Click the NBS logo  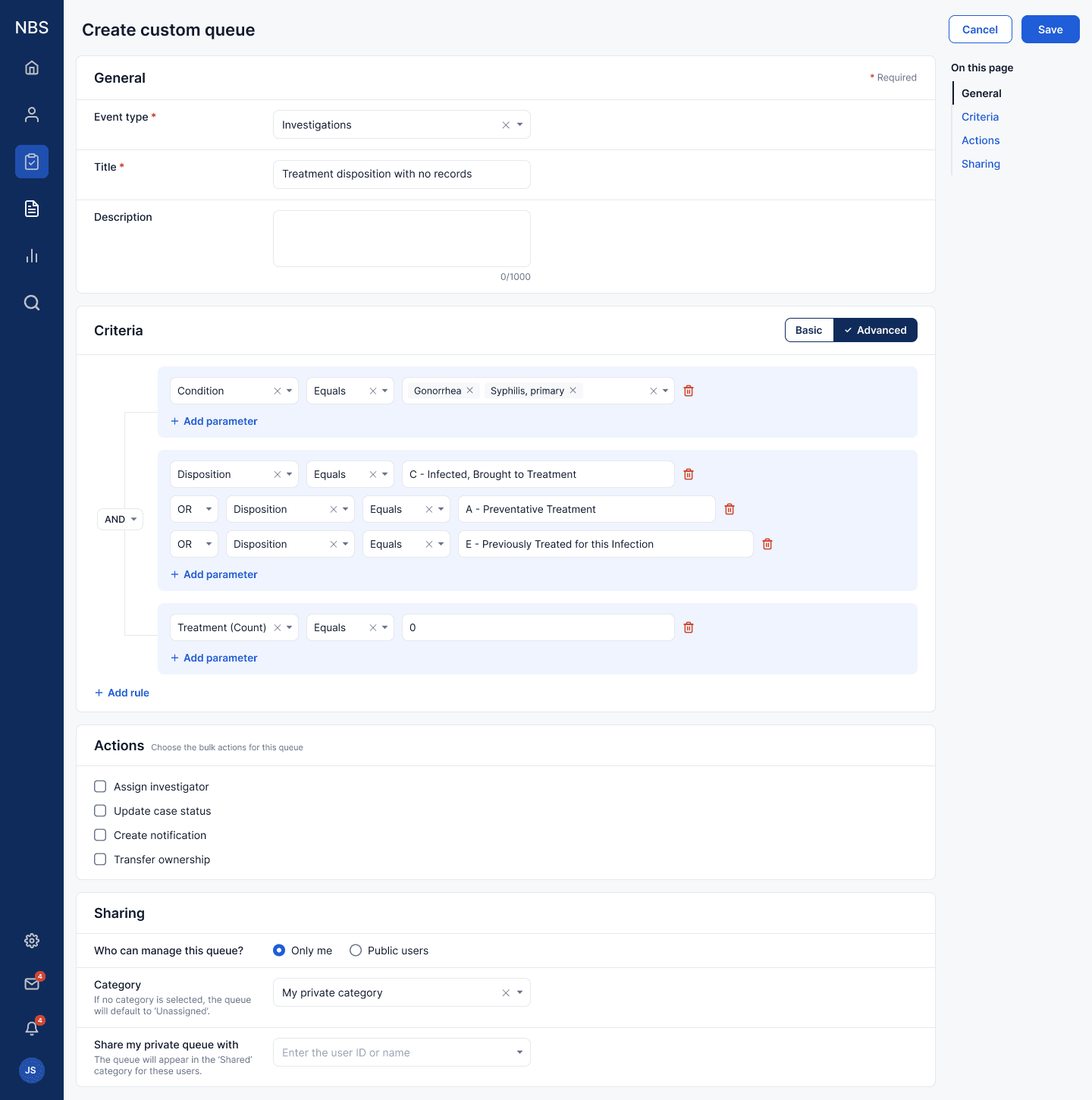point(32,27)
